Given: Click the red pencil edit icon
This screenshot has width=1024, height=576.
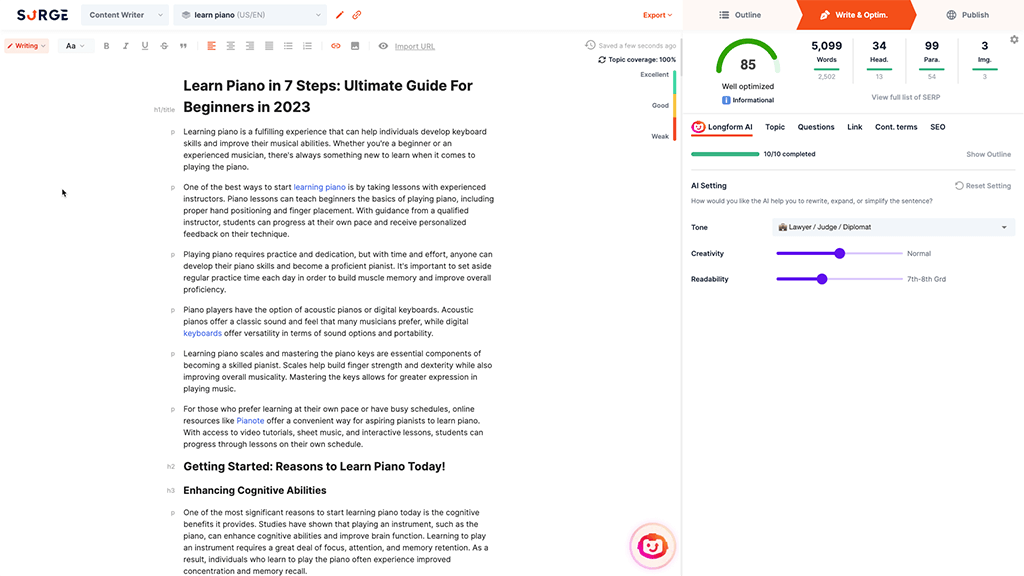Looking at the screenshot, I should pos(340,15).
